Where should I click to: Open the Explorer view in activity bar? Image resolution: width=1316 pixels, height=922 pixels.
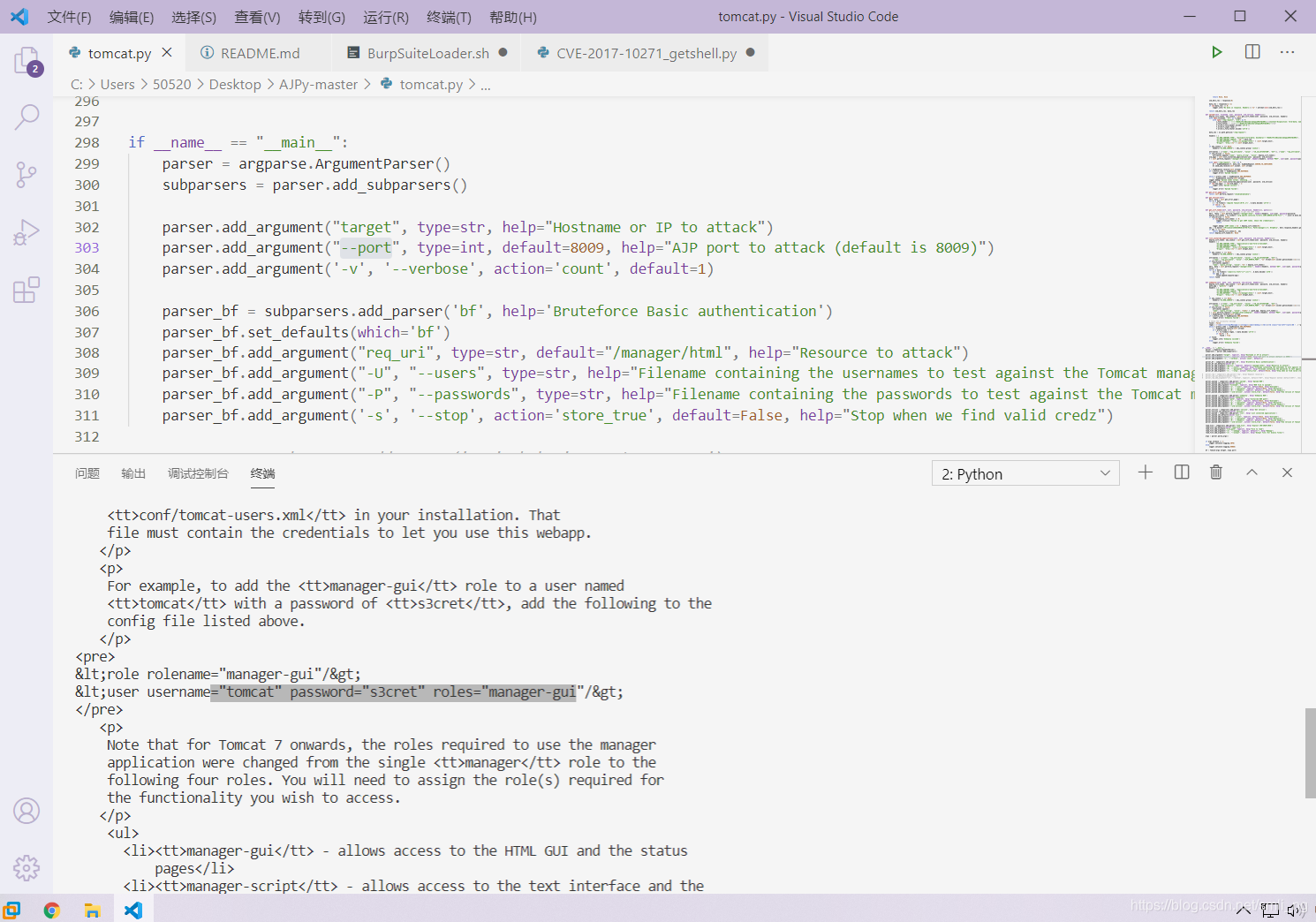point(26,62)
